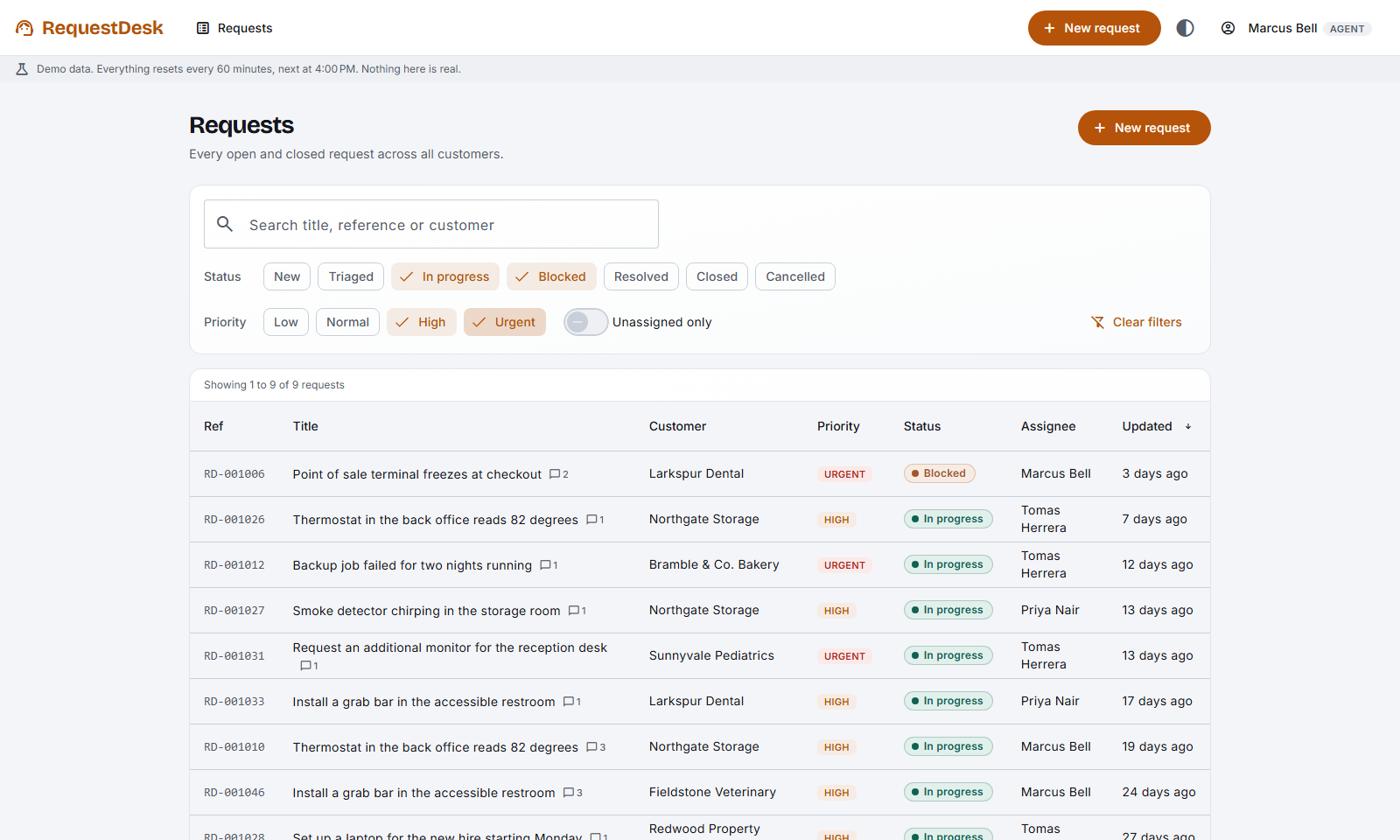1400x840 pixels.
Task: Click reference RD-001006
Action: (x=234, y=474)
